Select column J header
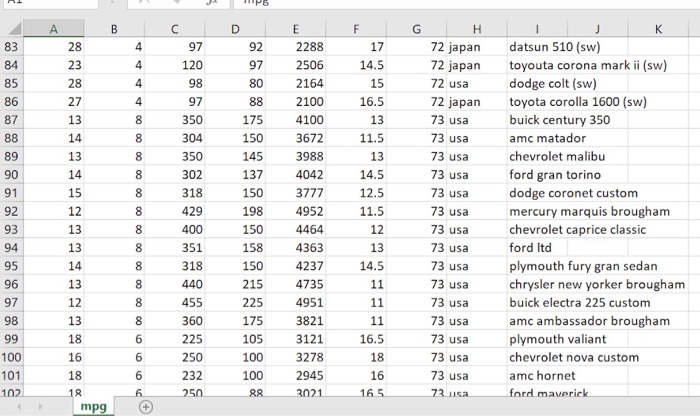 point(598,29)
